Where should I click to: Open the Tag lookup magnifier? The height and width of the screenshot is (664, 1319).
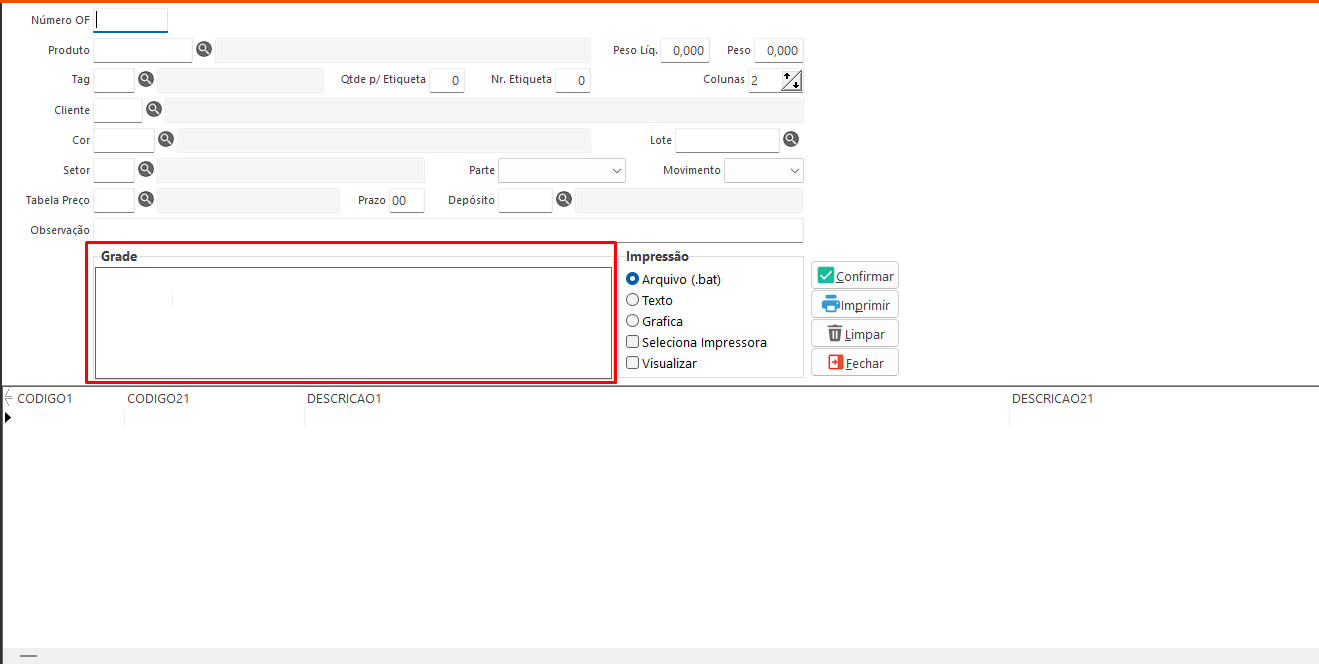pyautogui.click(x=146, y=79)
